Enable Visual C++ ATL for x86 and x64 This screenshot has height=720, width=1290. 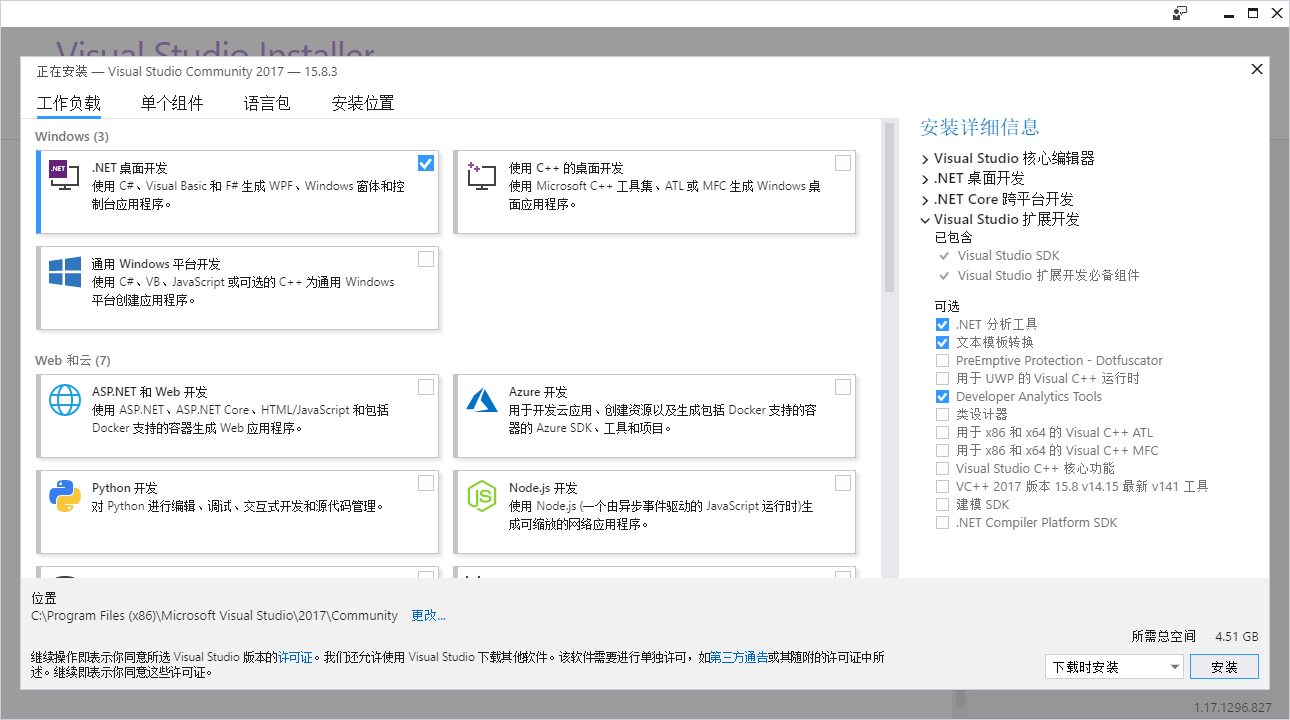click(942, 433)
